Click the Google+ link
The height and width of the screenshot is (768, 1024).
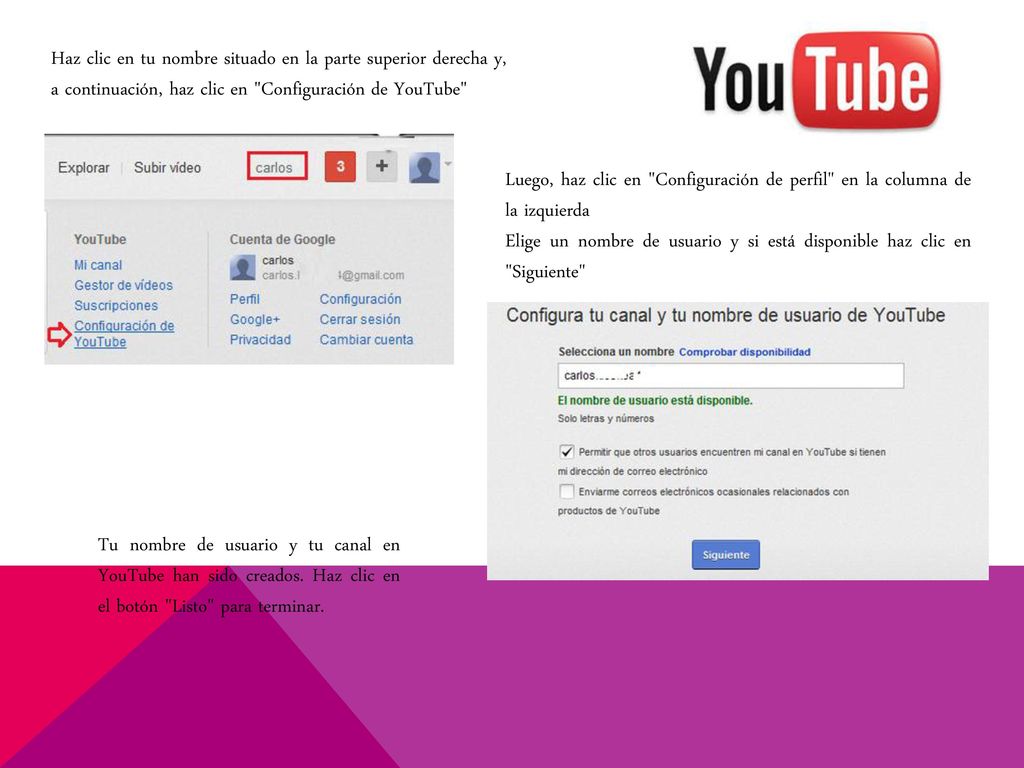[x=255, y=319]
